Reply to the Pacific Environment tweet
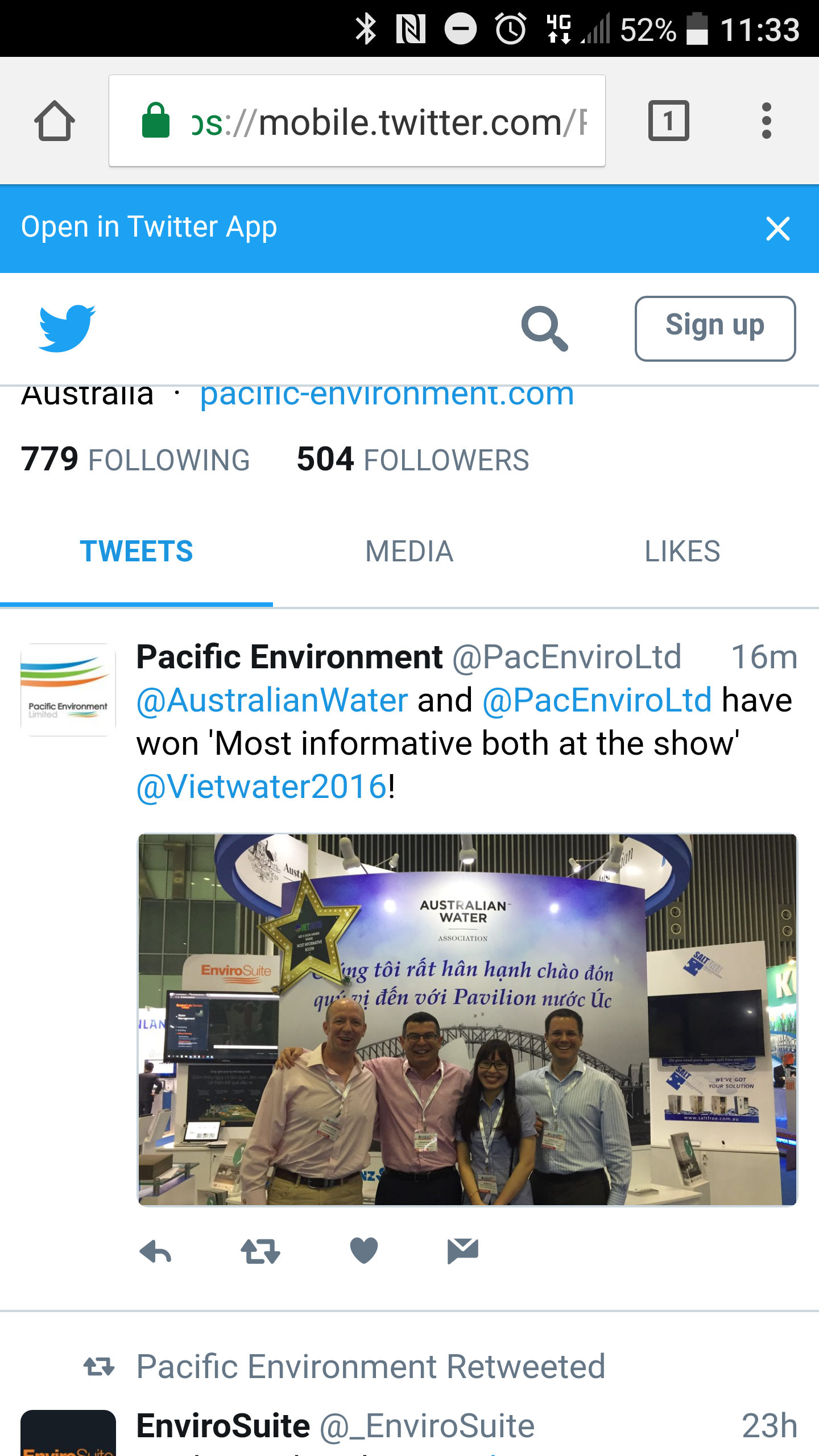The width and height of the screenshot is (819, 1456). pyautogui.click(x=155, y=1251)
